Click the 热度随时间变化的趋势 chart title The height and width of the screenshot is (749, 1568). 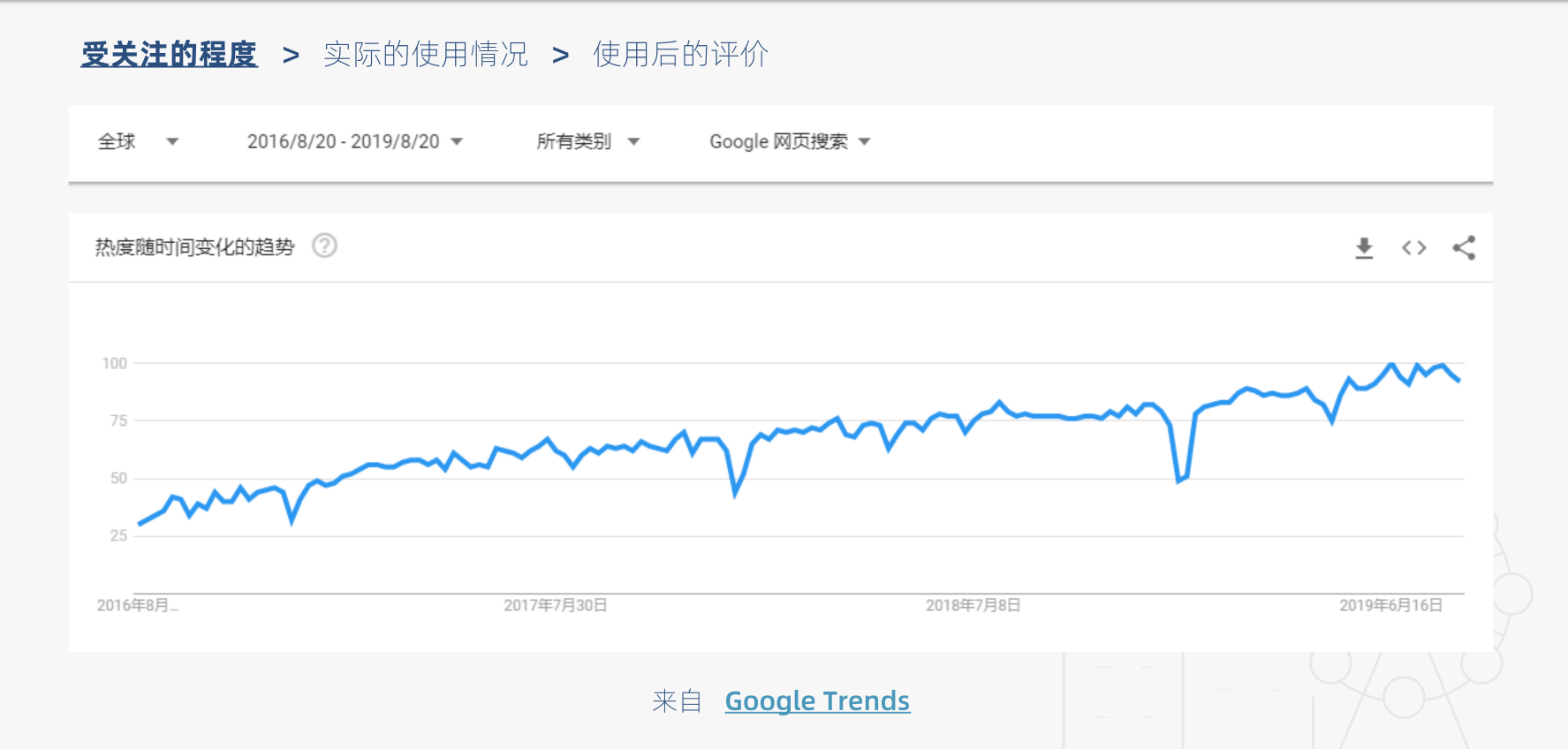click(194, 247)
